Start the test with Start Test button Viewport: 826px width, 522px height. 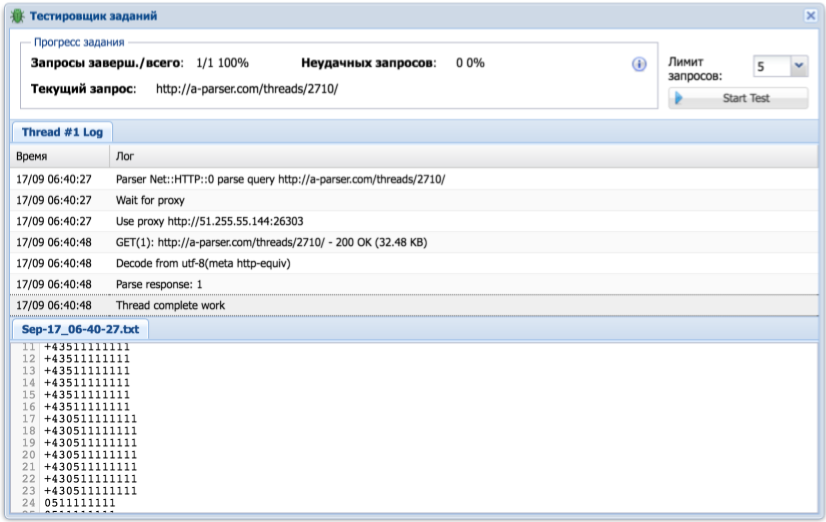pyautogui.click(x=738, y=98)
